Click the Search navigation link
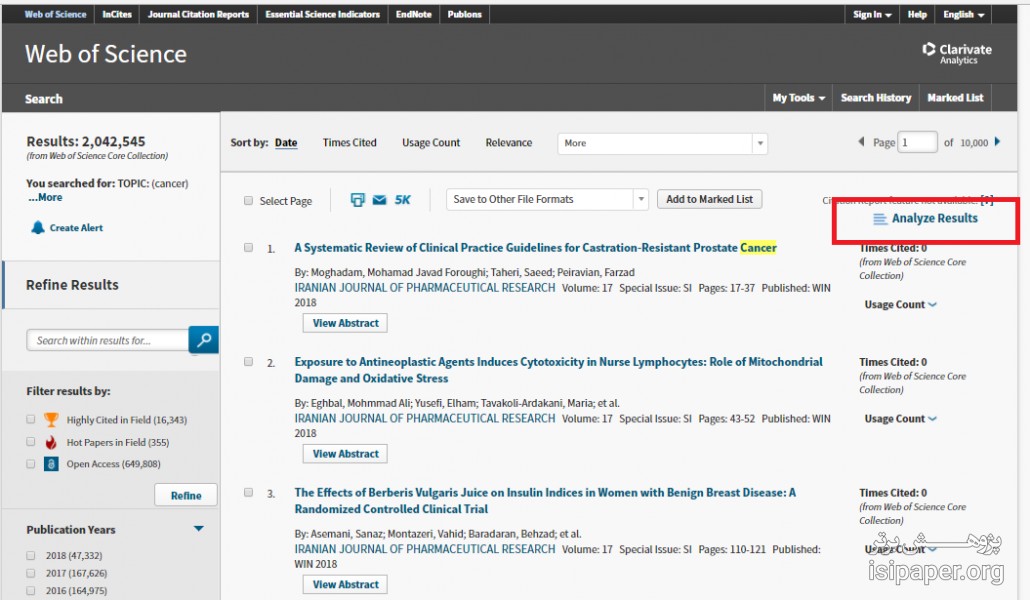Viewport: 1030px width, 600px height. [44, 99]
